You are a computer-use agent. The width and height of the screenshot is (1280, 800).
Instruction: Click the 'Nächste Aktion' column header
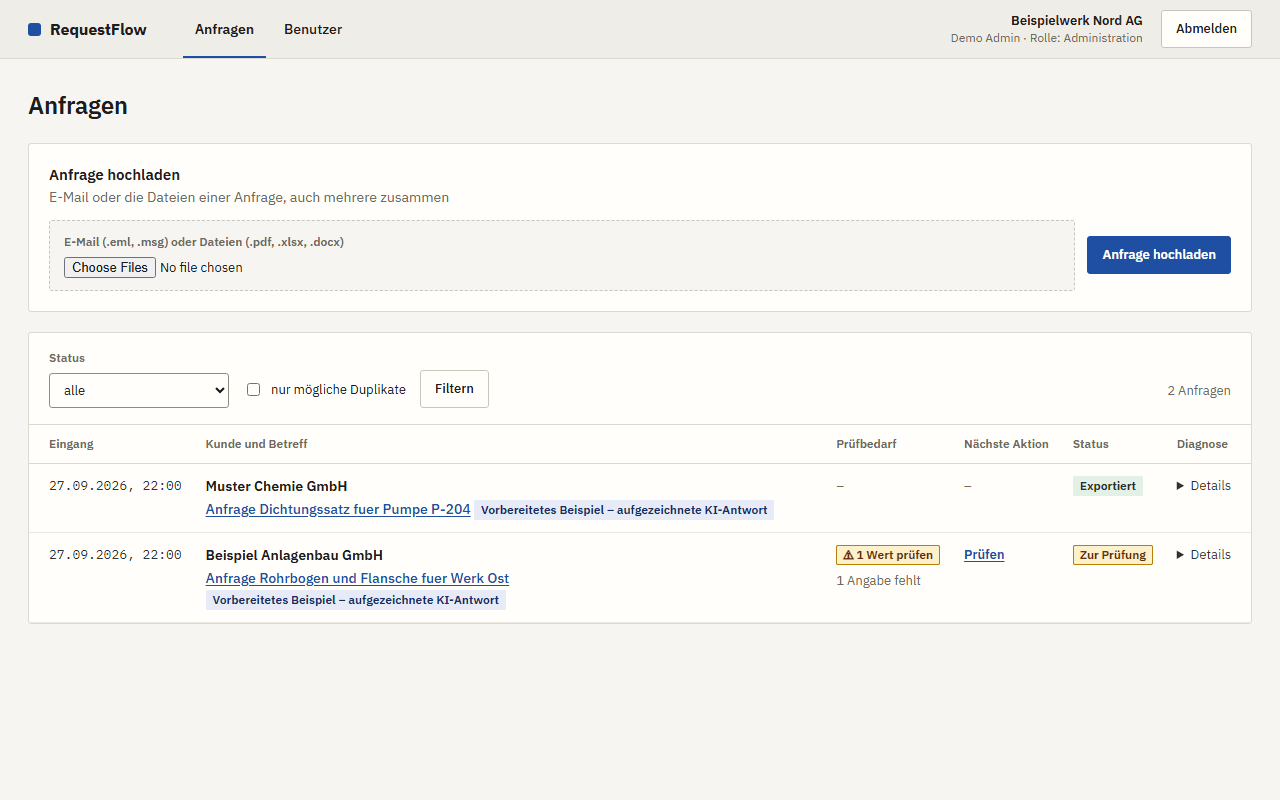(x=1006, y=444)
